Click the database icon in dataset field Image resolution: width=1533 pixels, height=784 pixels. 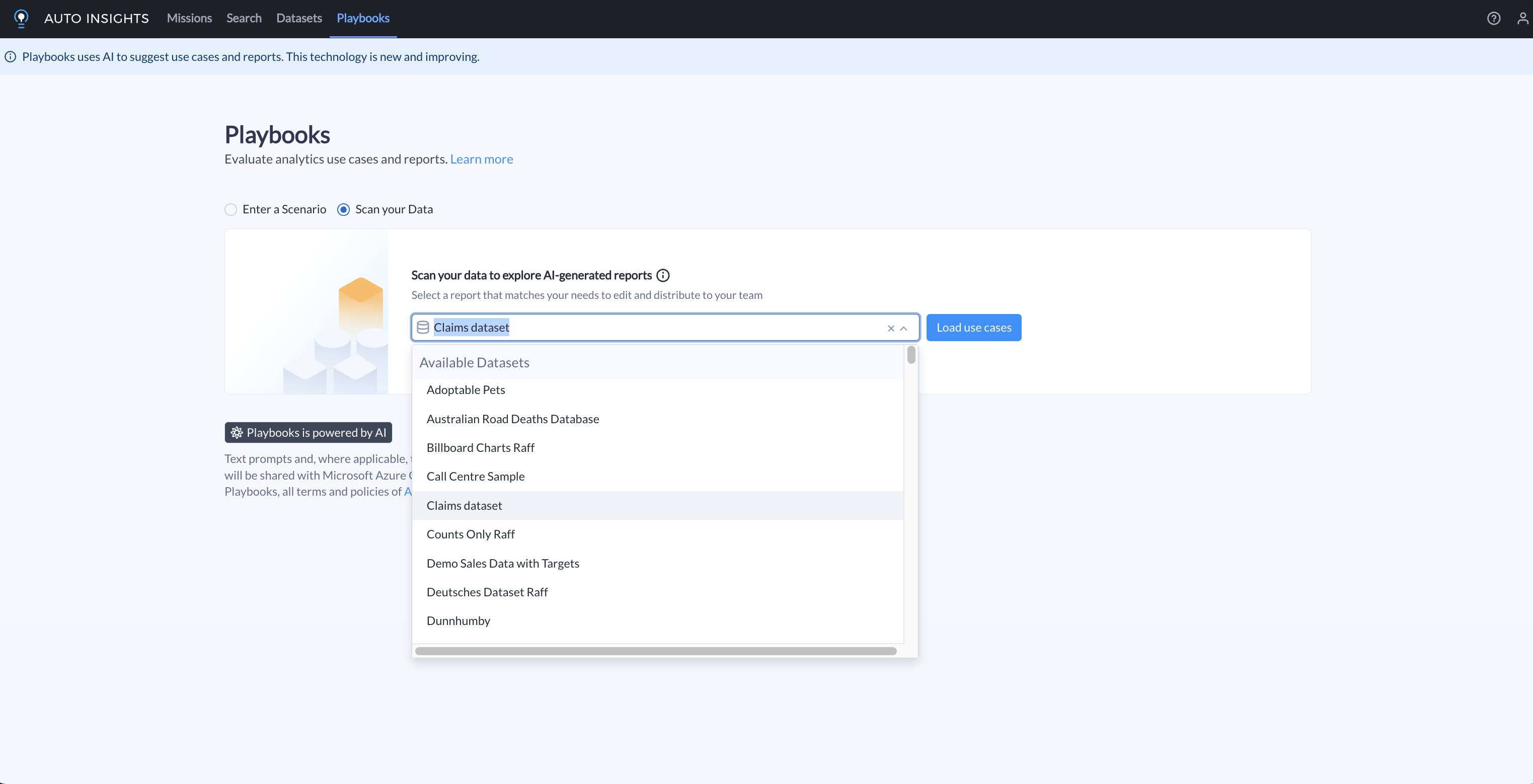[423, 327]
